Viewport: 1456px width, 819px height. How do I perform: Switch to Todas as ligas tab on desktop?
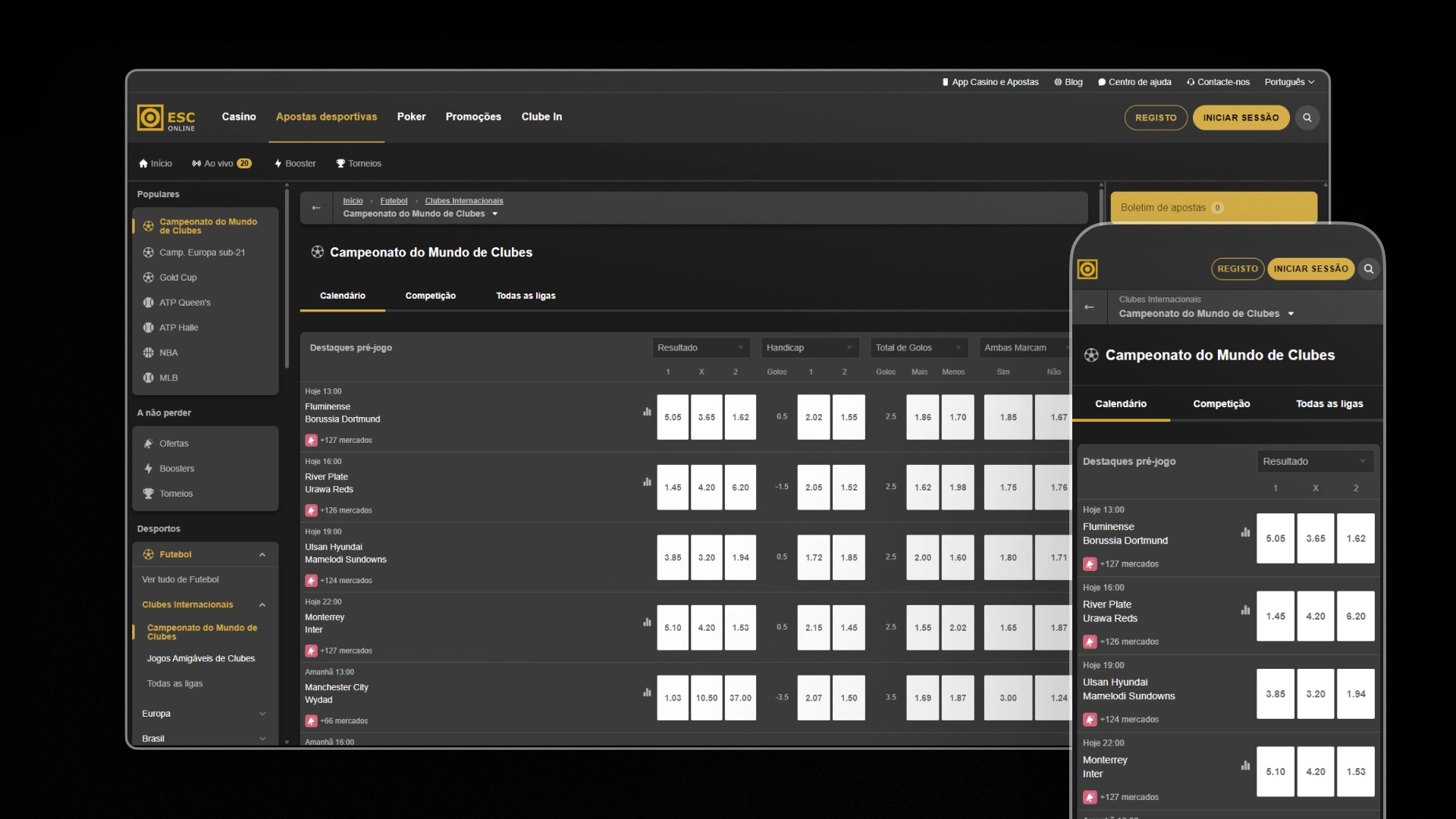point(526,296)
